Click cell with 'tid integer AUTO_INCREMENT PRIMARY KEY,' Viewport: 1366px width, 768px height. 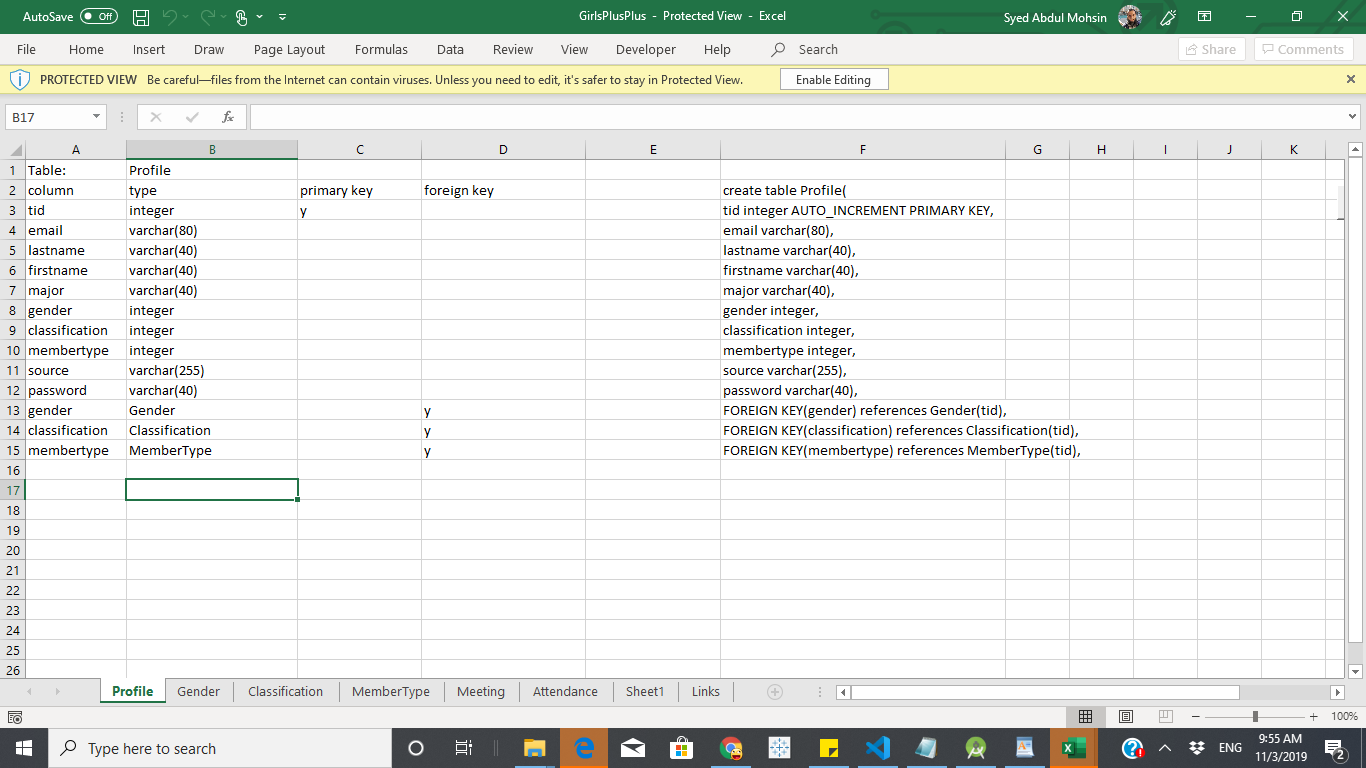[x=863, y=210]
